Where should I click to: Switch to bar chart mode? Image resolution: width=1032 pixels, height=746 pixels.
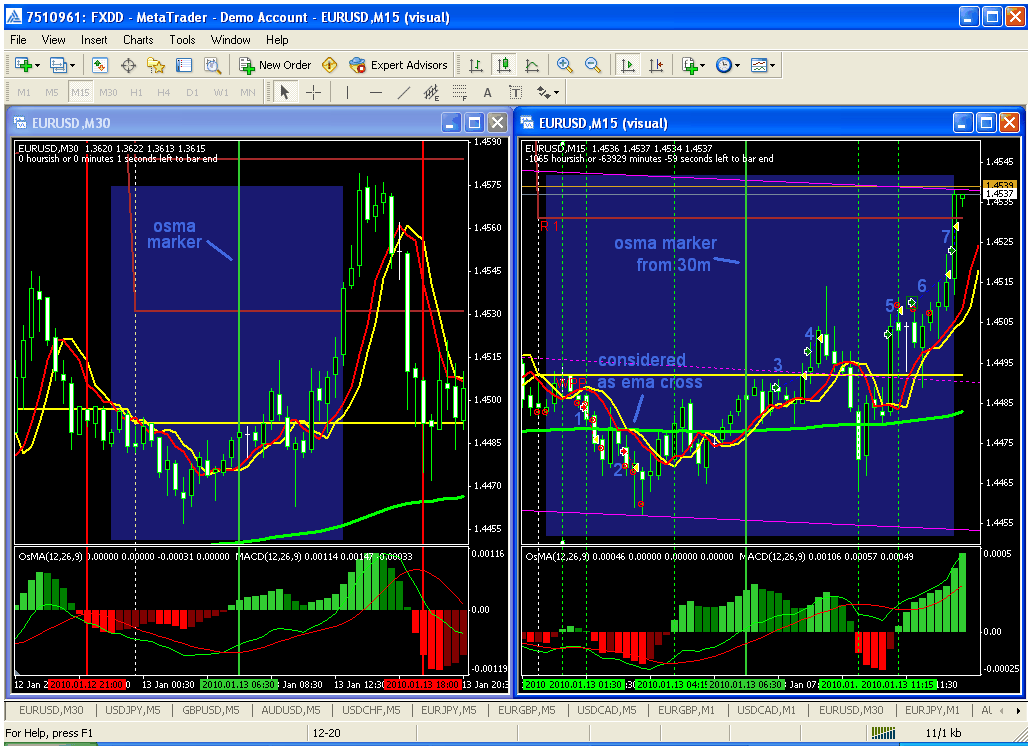[475, 65]
